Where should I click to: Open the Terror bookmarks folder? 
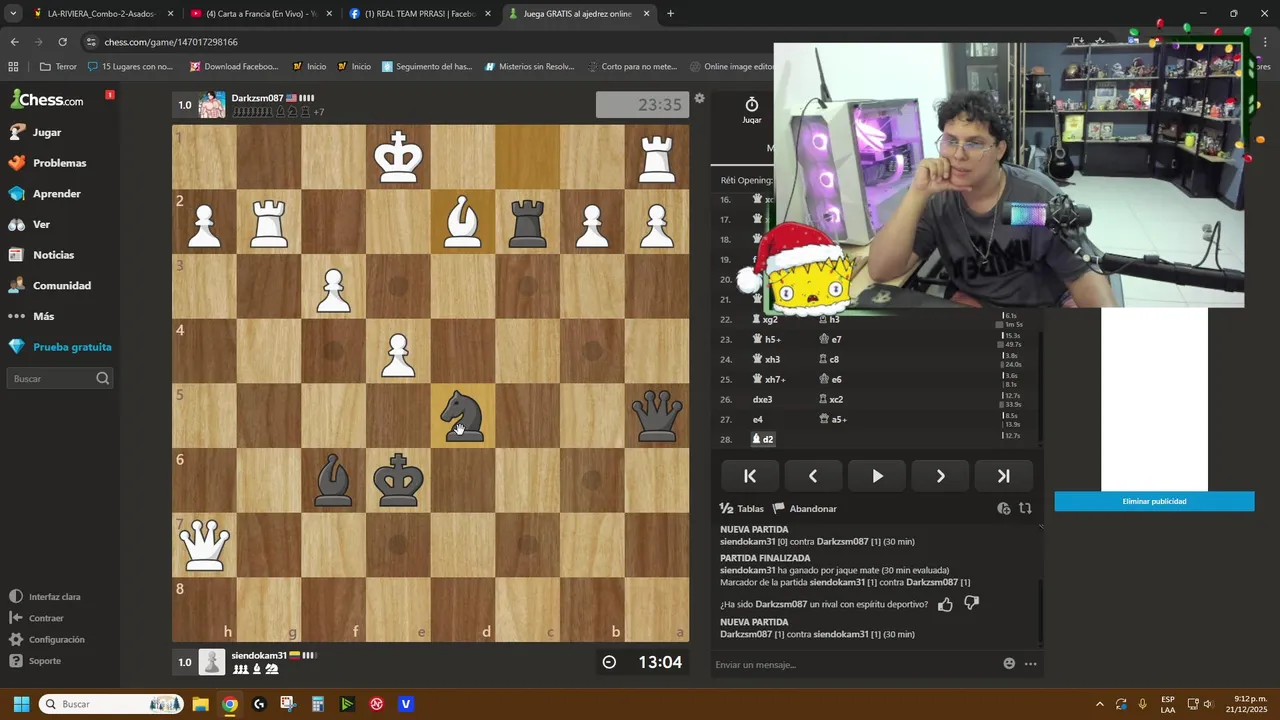coord(58,67)
